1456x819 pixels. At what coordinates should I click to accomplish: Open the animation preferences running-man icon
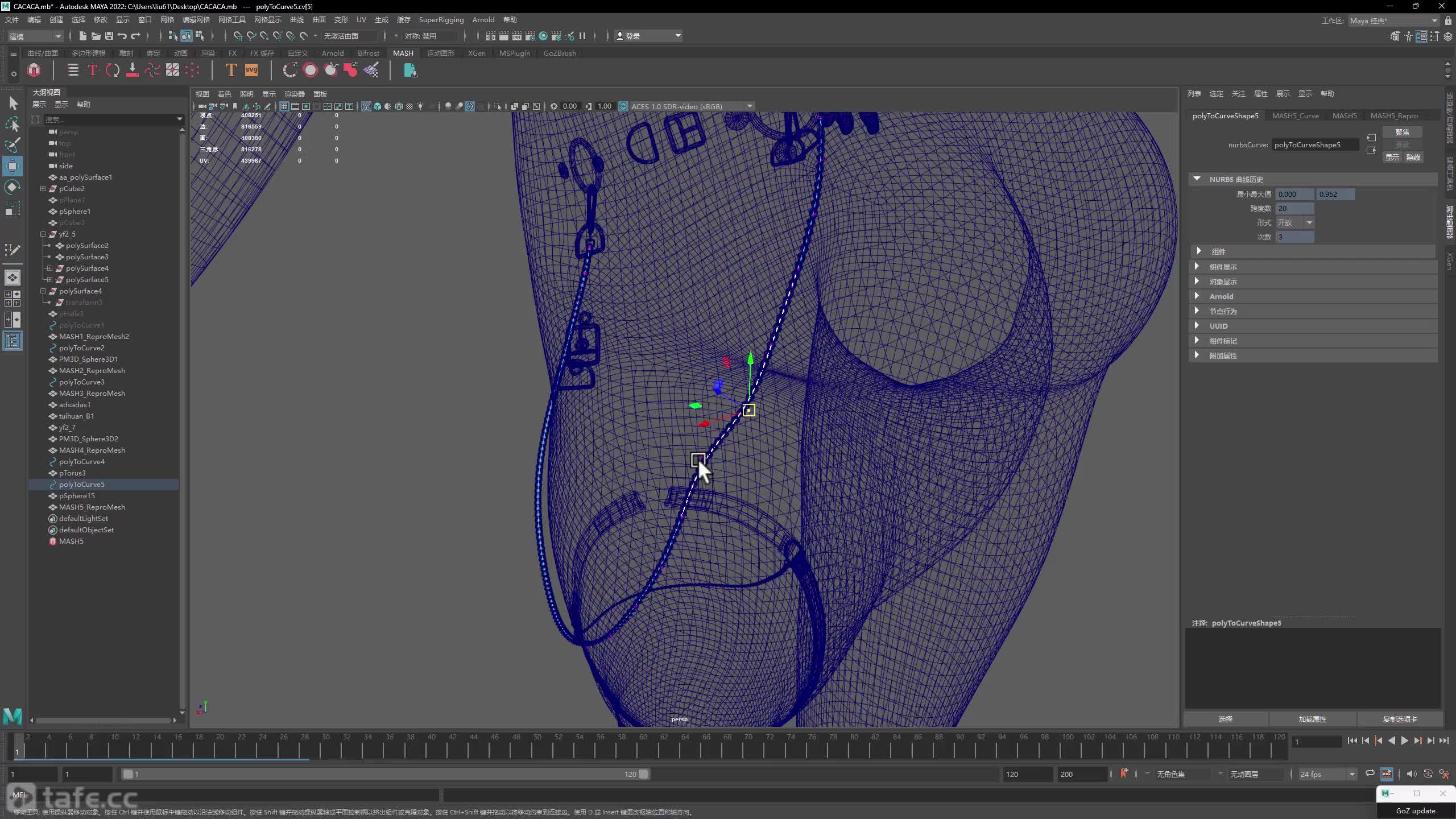[x=1444, y=773]
